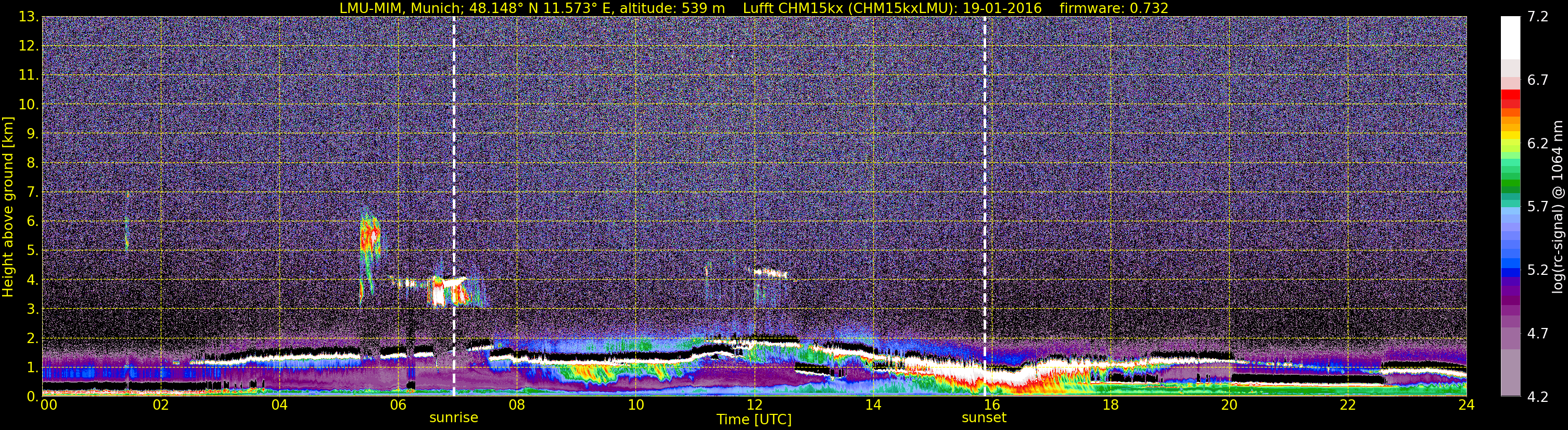Click the 'firmware: 0.732' text in title

coord(1114,8)
